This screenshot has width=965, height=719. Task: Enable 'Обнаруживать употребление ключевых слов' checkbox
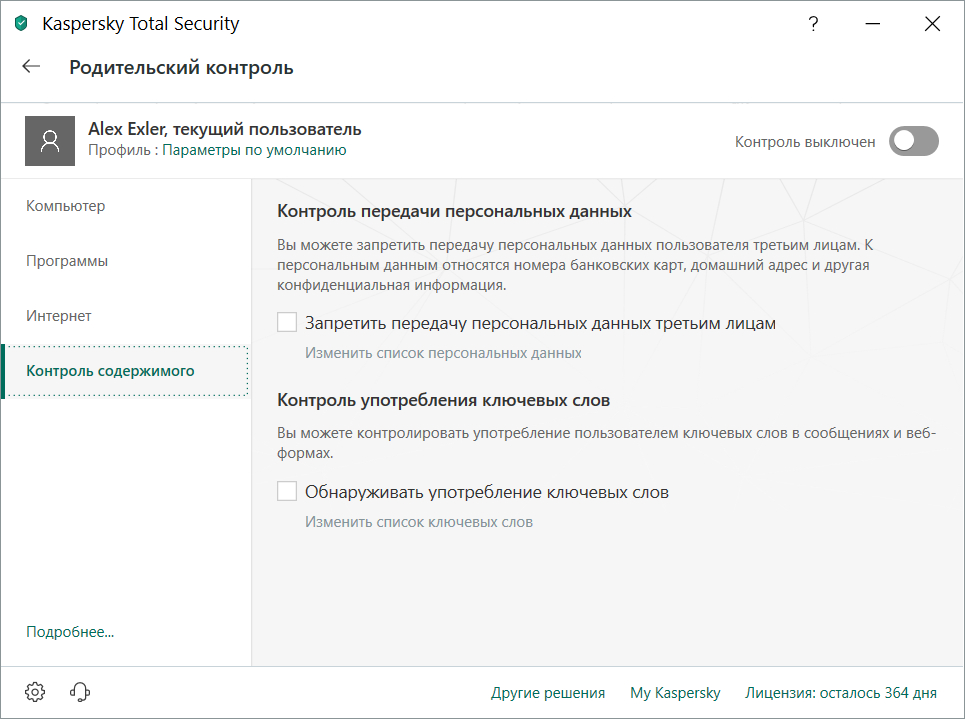(288, 492)
